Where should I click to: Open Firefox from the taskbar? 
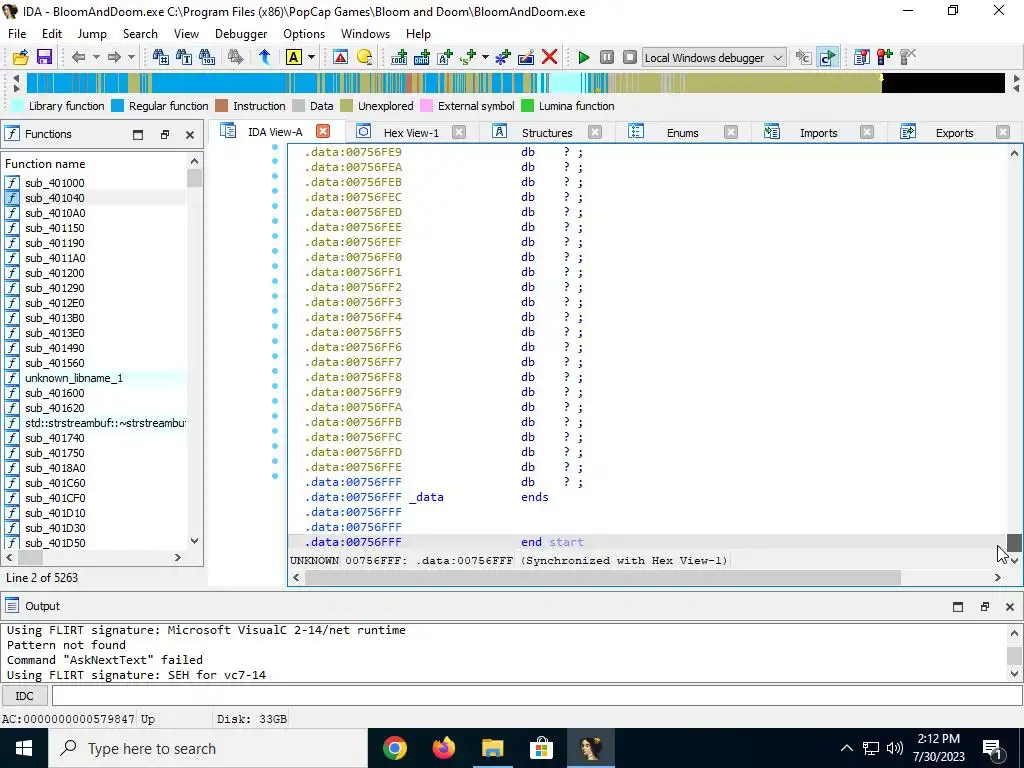443,748
